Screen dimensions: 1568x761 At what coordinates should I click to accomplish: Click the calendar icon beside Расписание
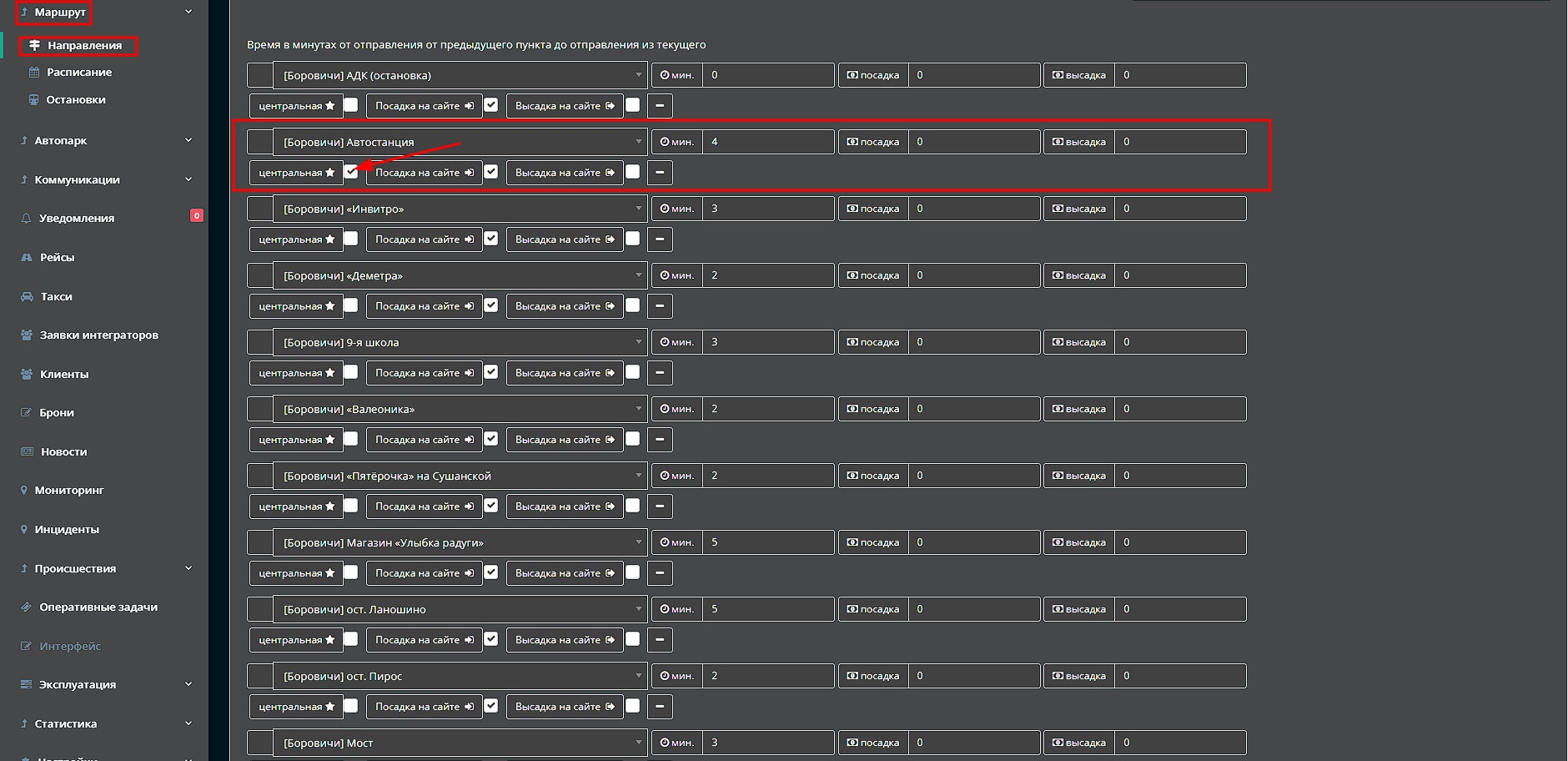(34, 73)
